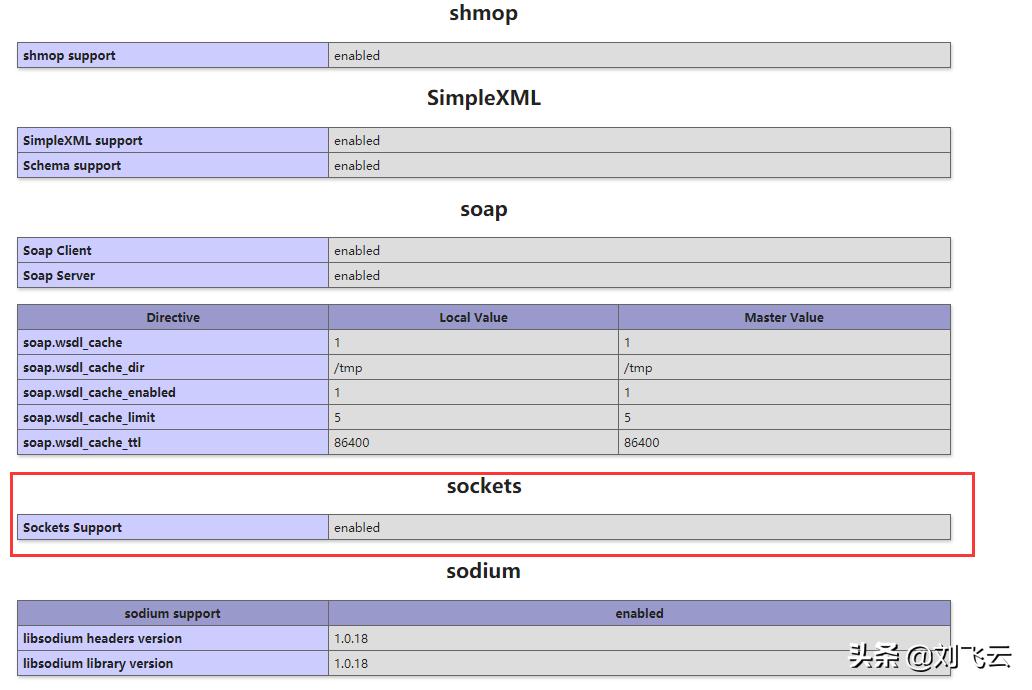Click the "sockets" section heading
The width and height of the screenshot is (1032, 690).
(484, 486)
